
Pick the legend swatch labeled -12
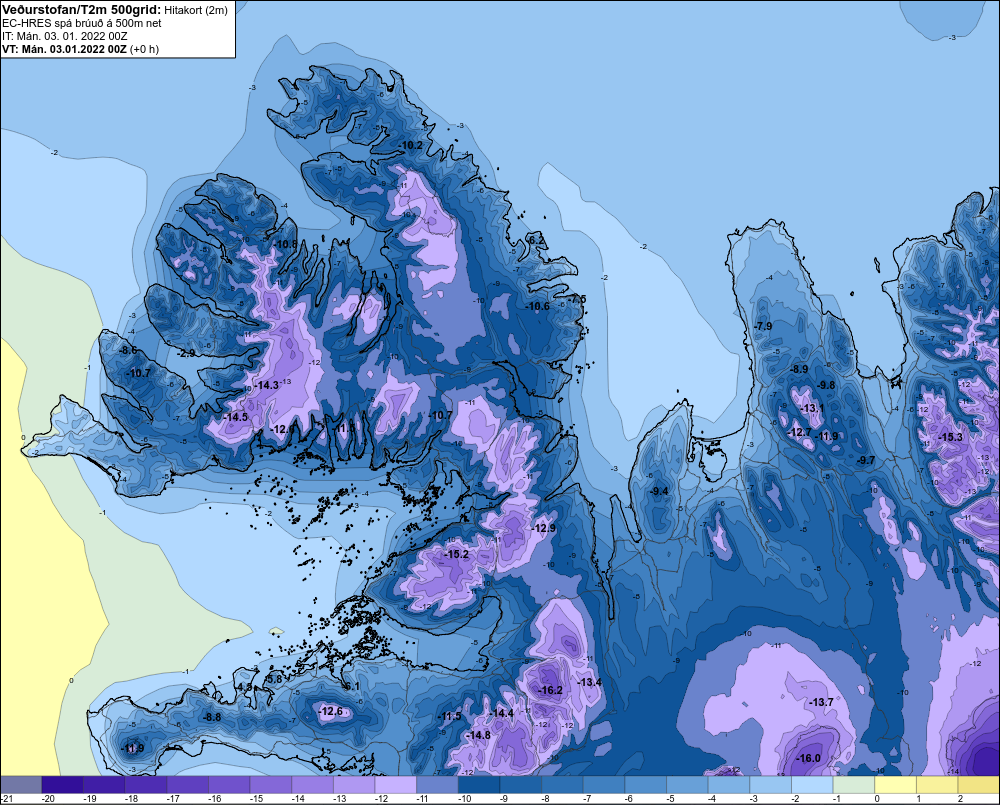tap(395, 785)
